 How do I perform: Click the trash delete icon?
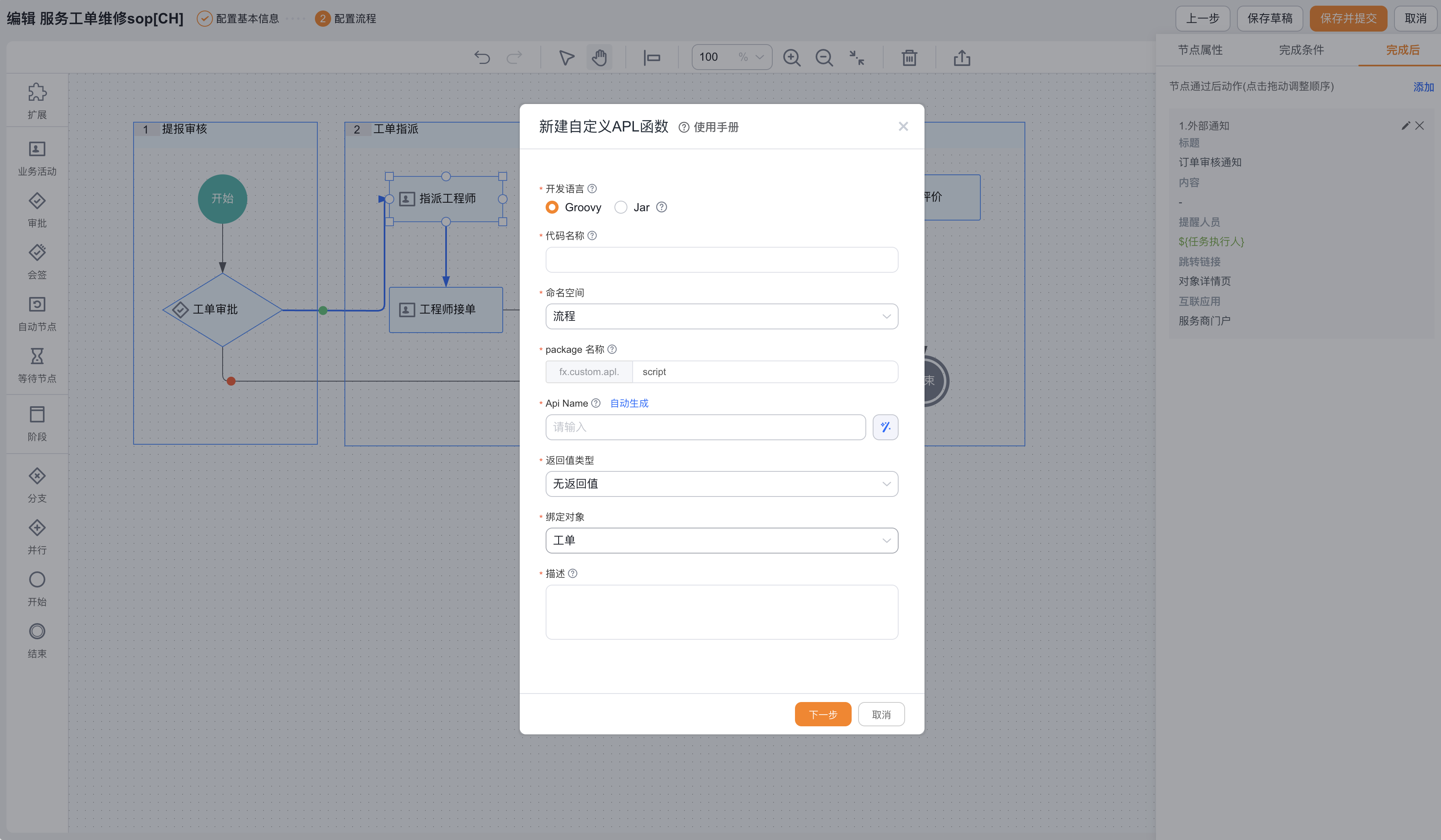pos(909,57)
